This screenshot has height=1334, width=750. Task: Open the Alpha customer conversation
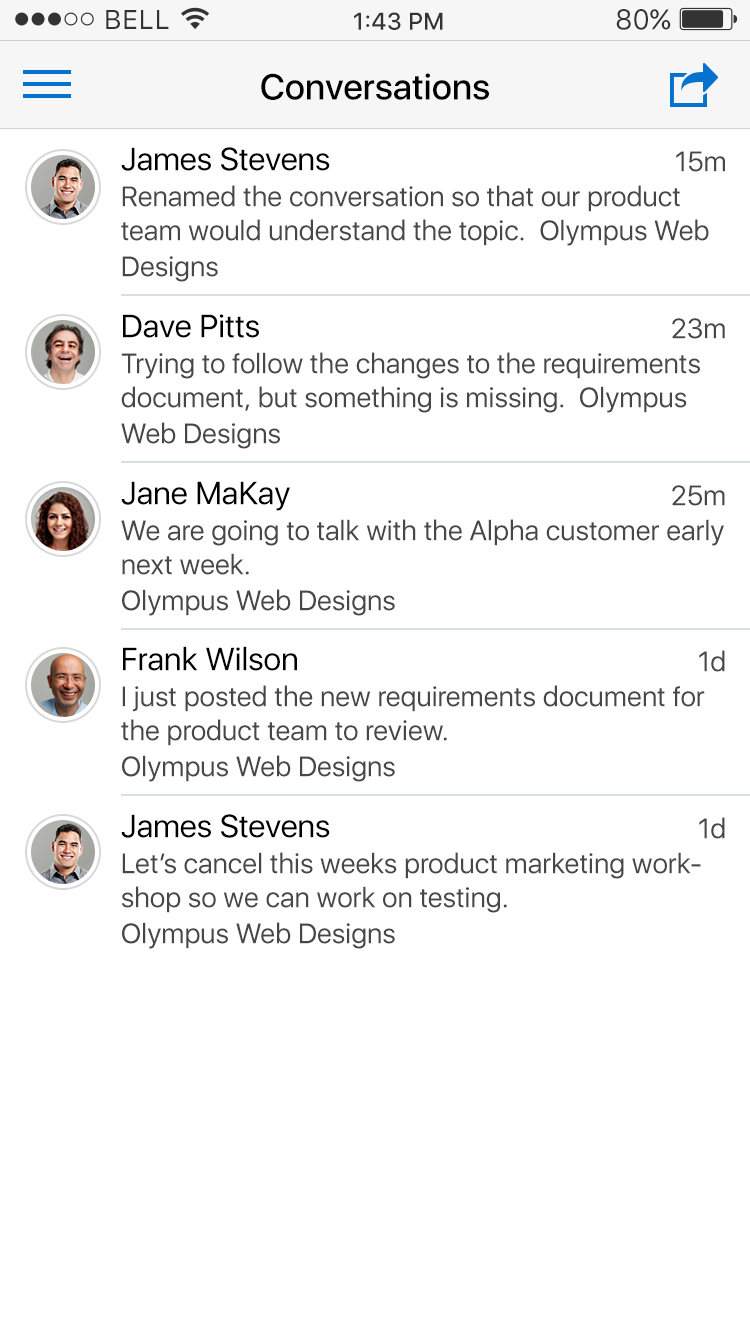(x=420, y=548)
